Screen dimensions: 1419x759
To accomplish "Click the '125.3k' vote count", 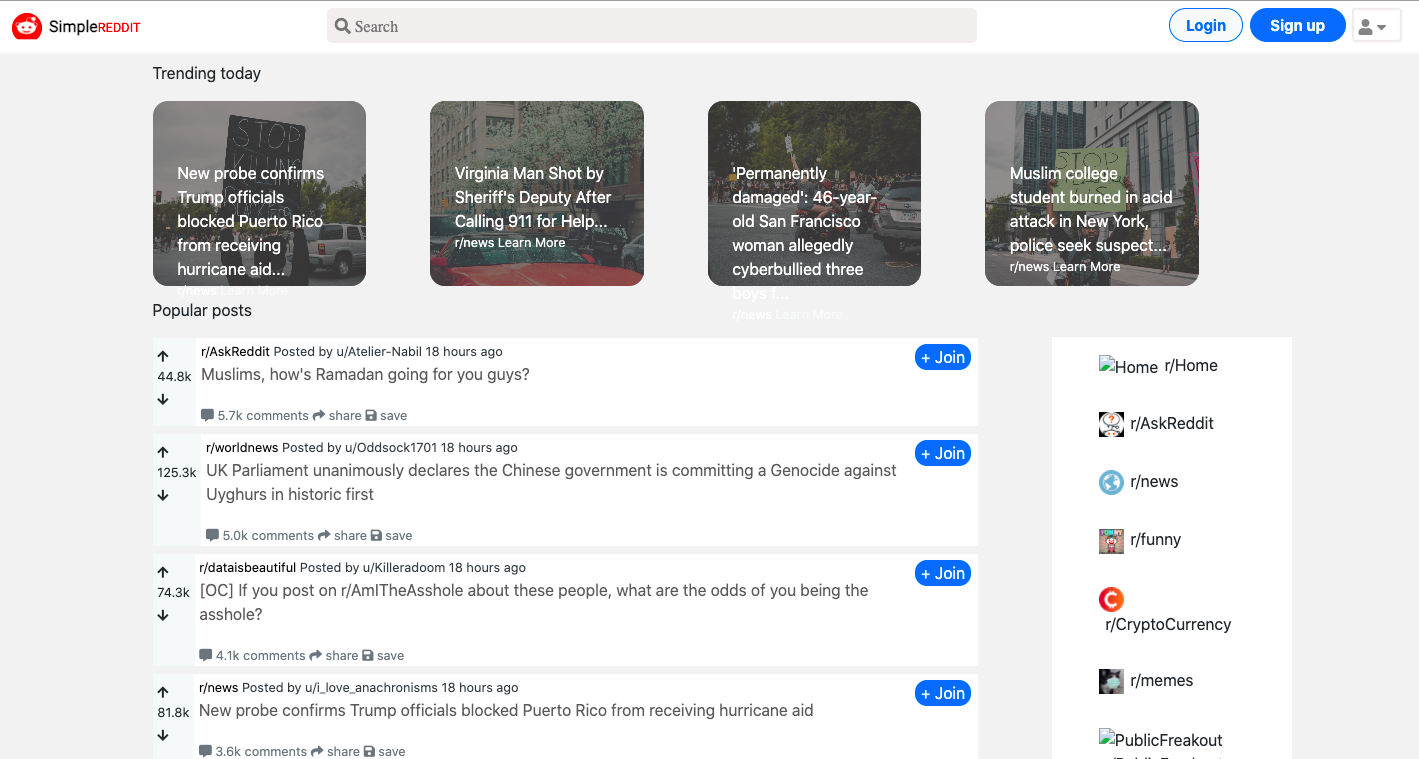I will [x=176, y=473].
